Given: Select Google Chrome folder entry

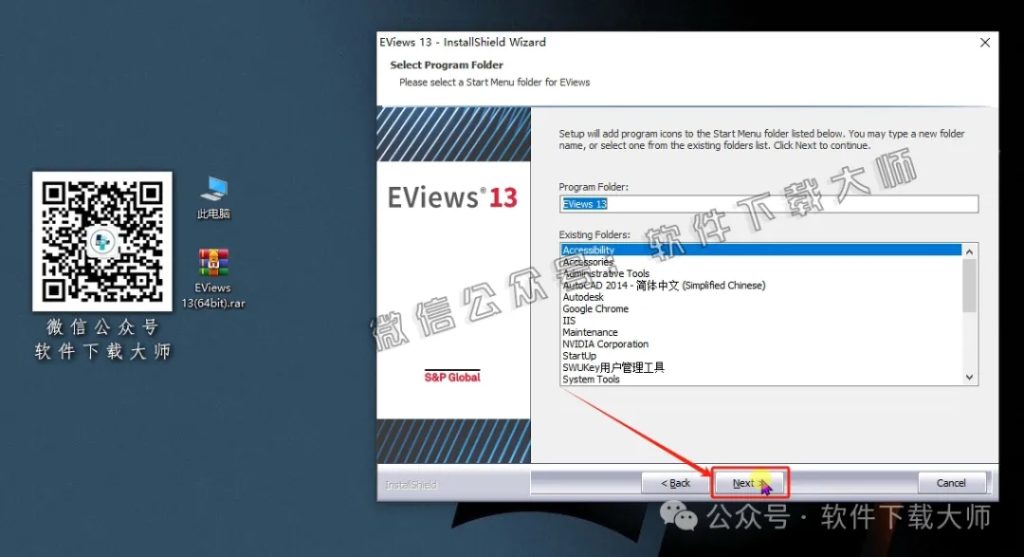Looking at the screenshot, I should point(761,309).
